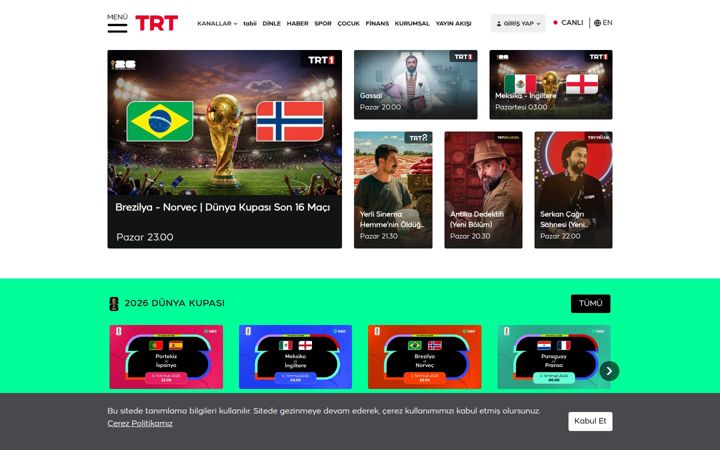Viewport: 720px width, 450px height.
Task: Watch live via the CANLI link
Action: point(568,22)
